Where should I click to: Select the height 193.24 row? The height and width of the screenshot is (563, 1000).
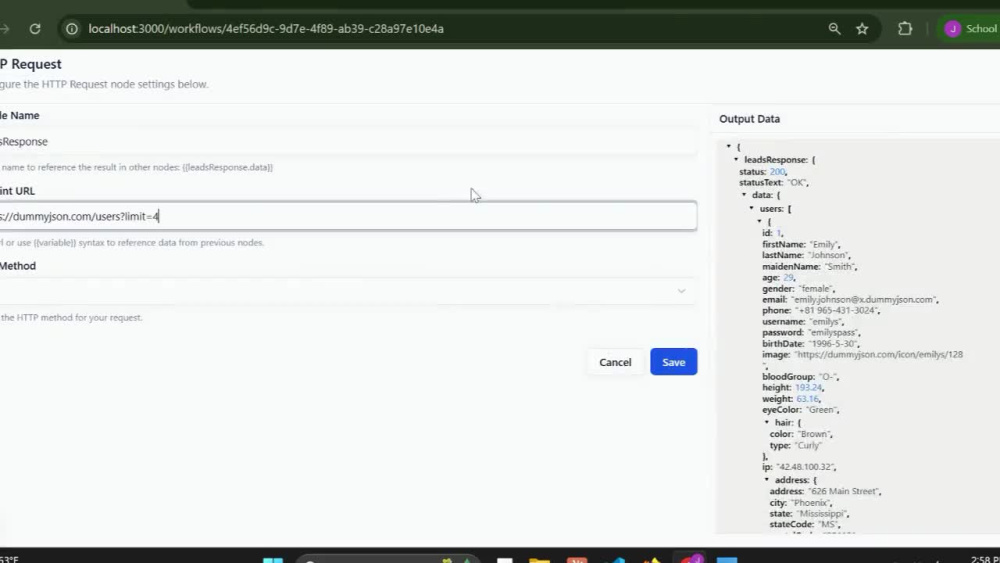coord(793,388)
